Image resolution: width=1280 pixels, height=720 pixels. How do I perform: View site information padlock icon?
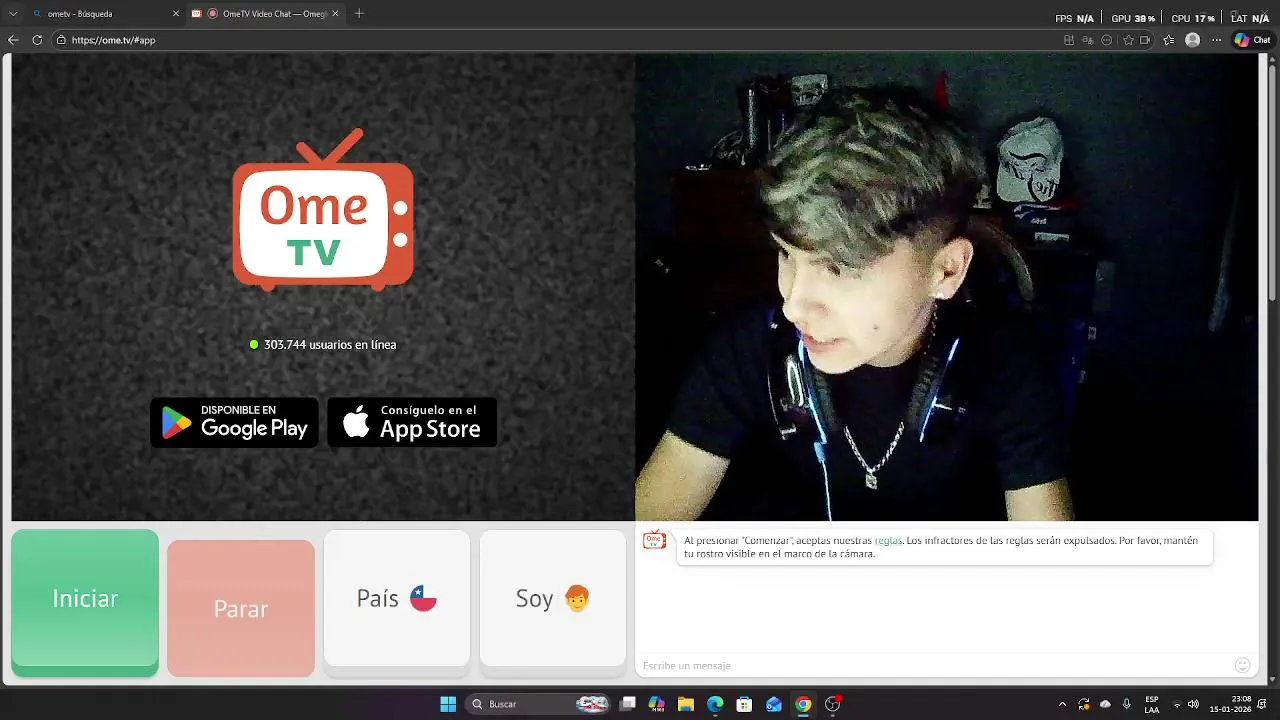[x=61, y=40]
